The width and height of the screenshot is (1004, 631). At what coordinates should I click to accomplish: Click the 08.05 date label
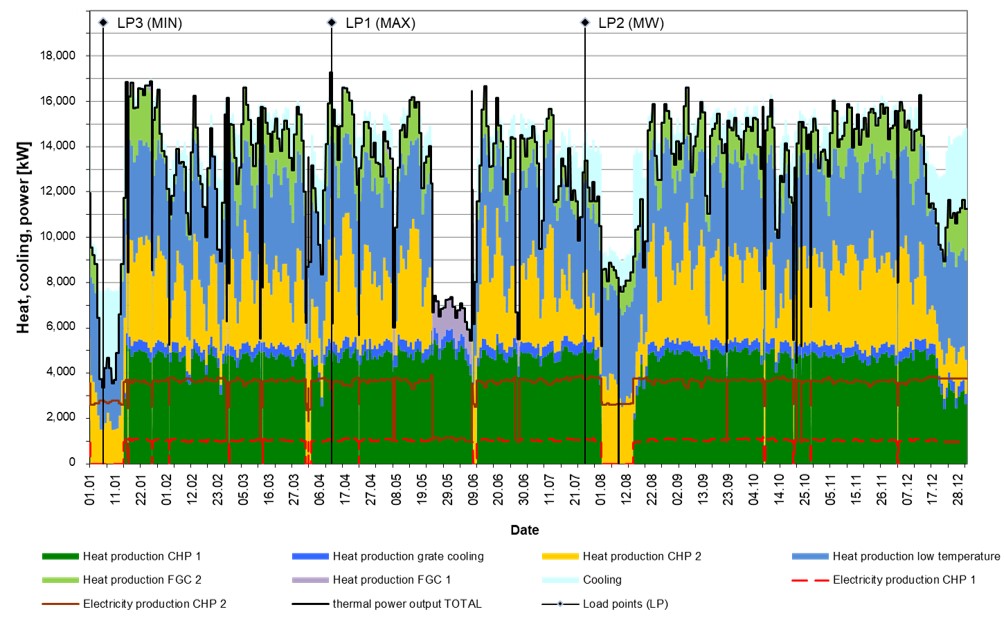pos(396,489)
